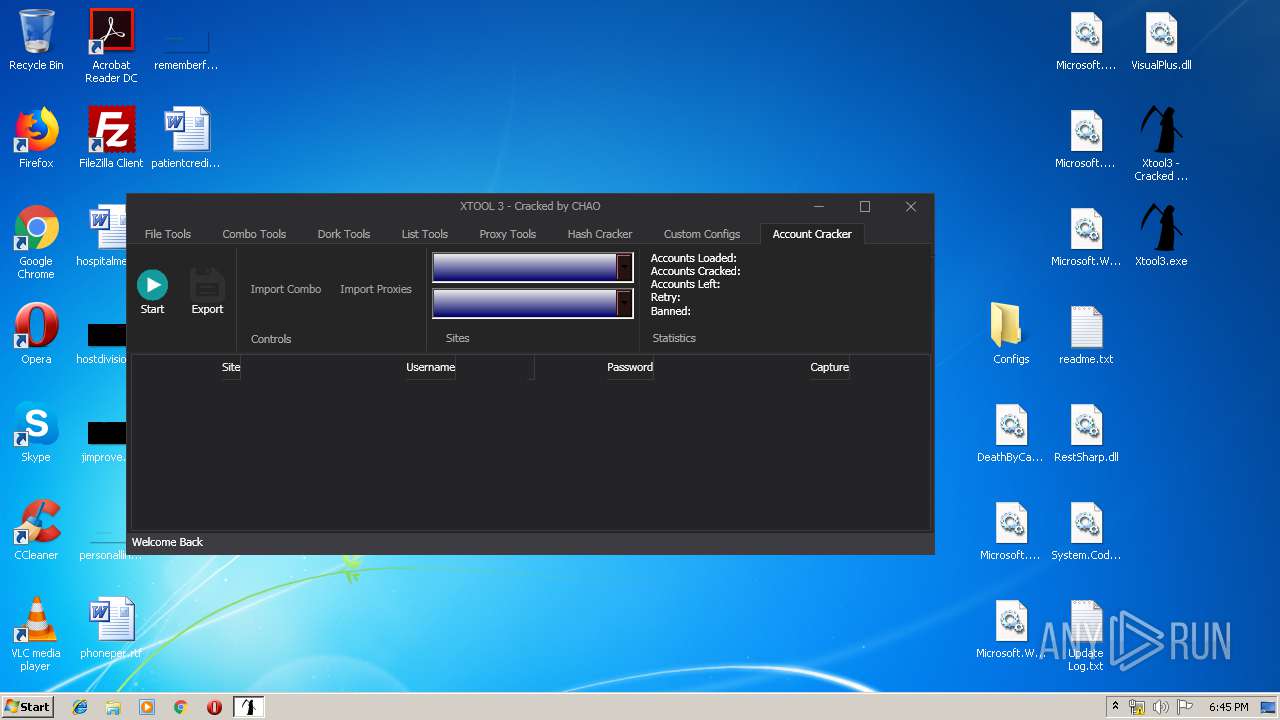1280x720 pixels.
Task: Switch to the Hash Cracker tab
Action: coord(600,234)
